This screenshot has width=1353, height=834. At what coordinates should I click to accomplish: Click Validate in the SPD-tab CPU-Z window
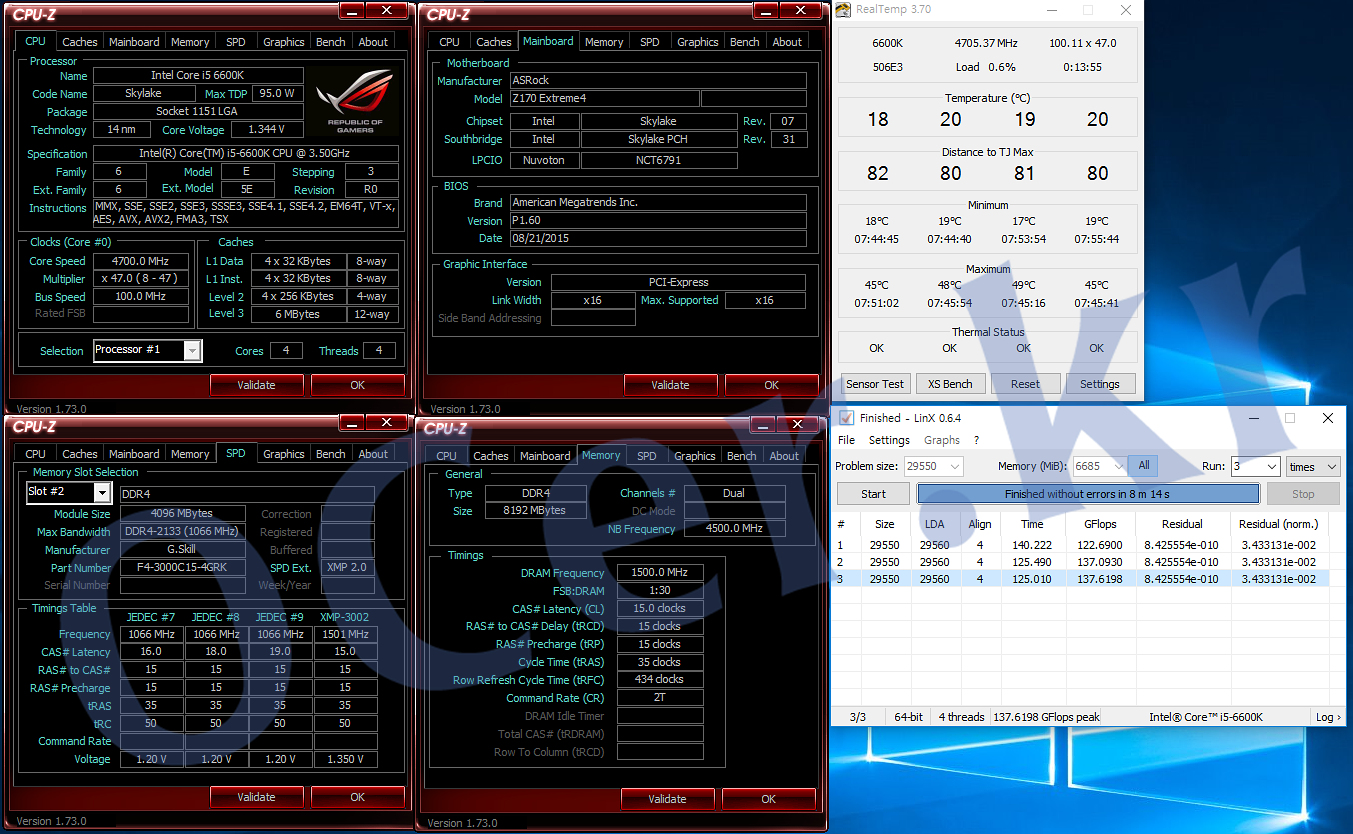257,797
